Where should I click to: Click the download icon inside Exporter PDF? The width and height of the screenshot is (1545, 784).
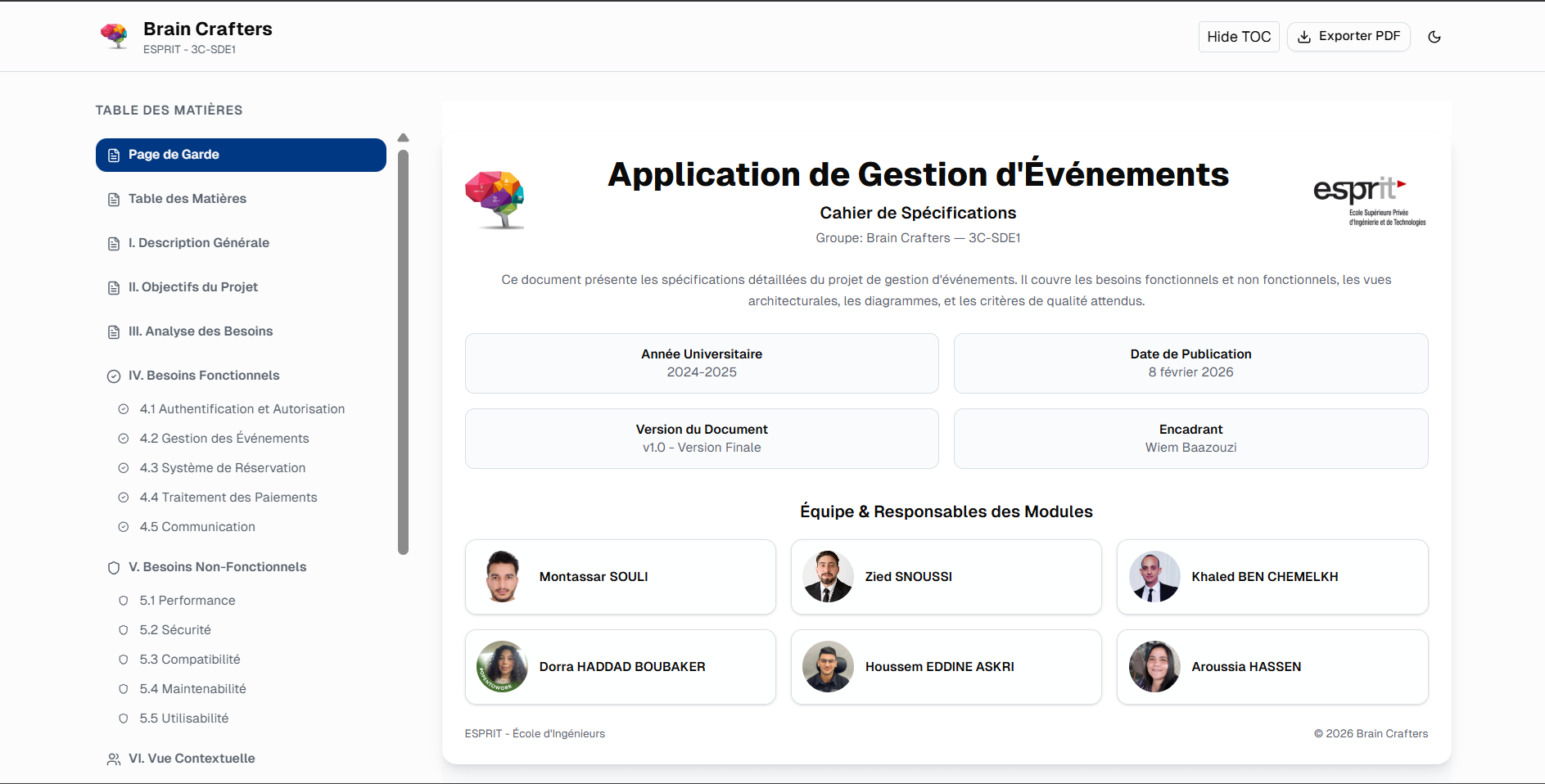(1303, 37)
